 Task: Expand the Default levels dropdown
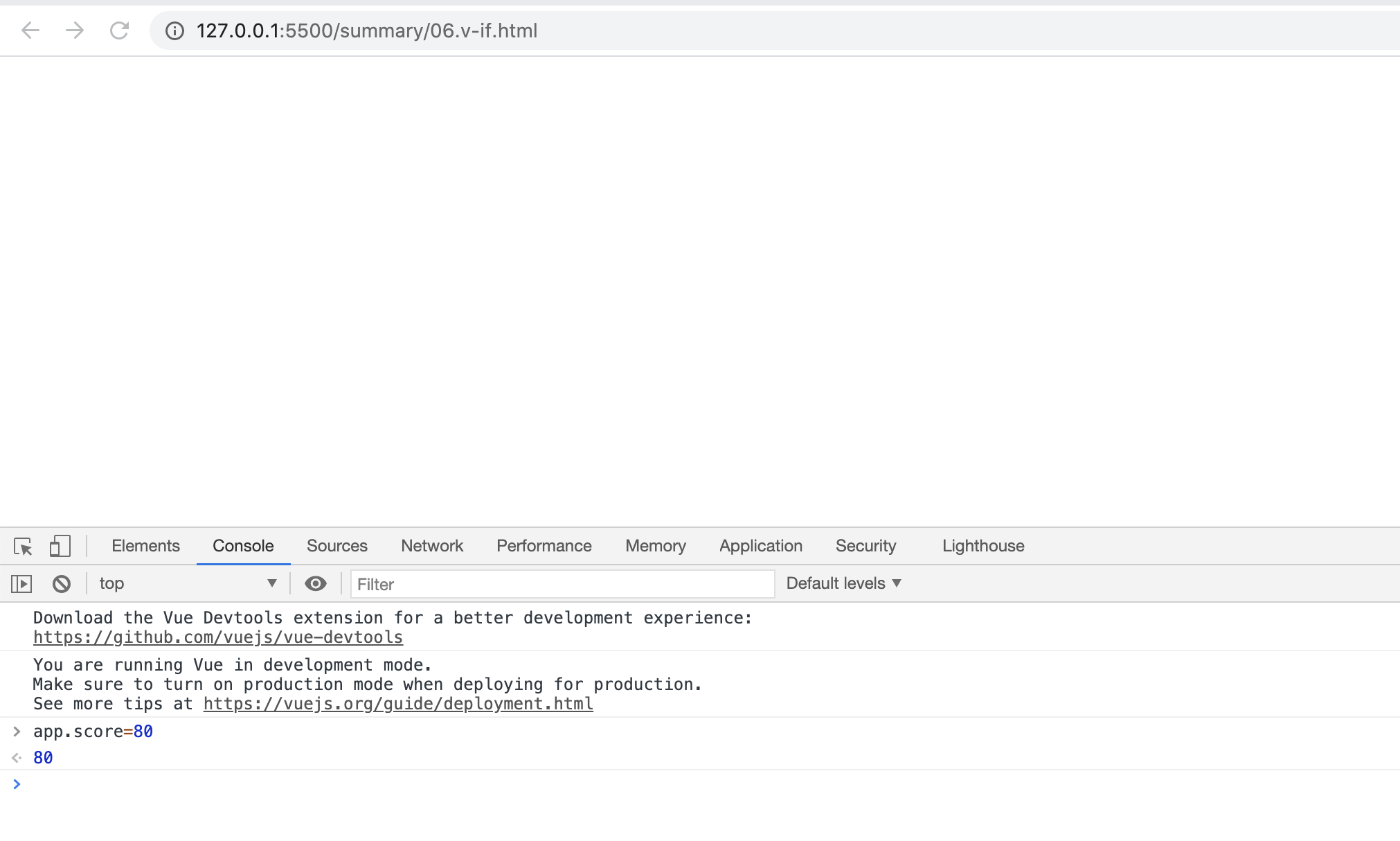pyautogui.click(x=843, y=584)
